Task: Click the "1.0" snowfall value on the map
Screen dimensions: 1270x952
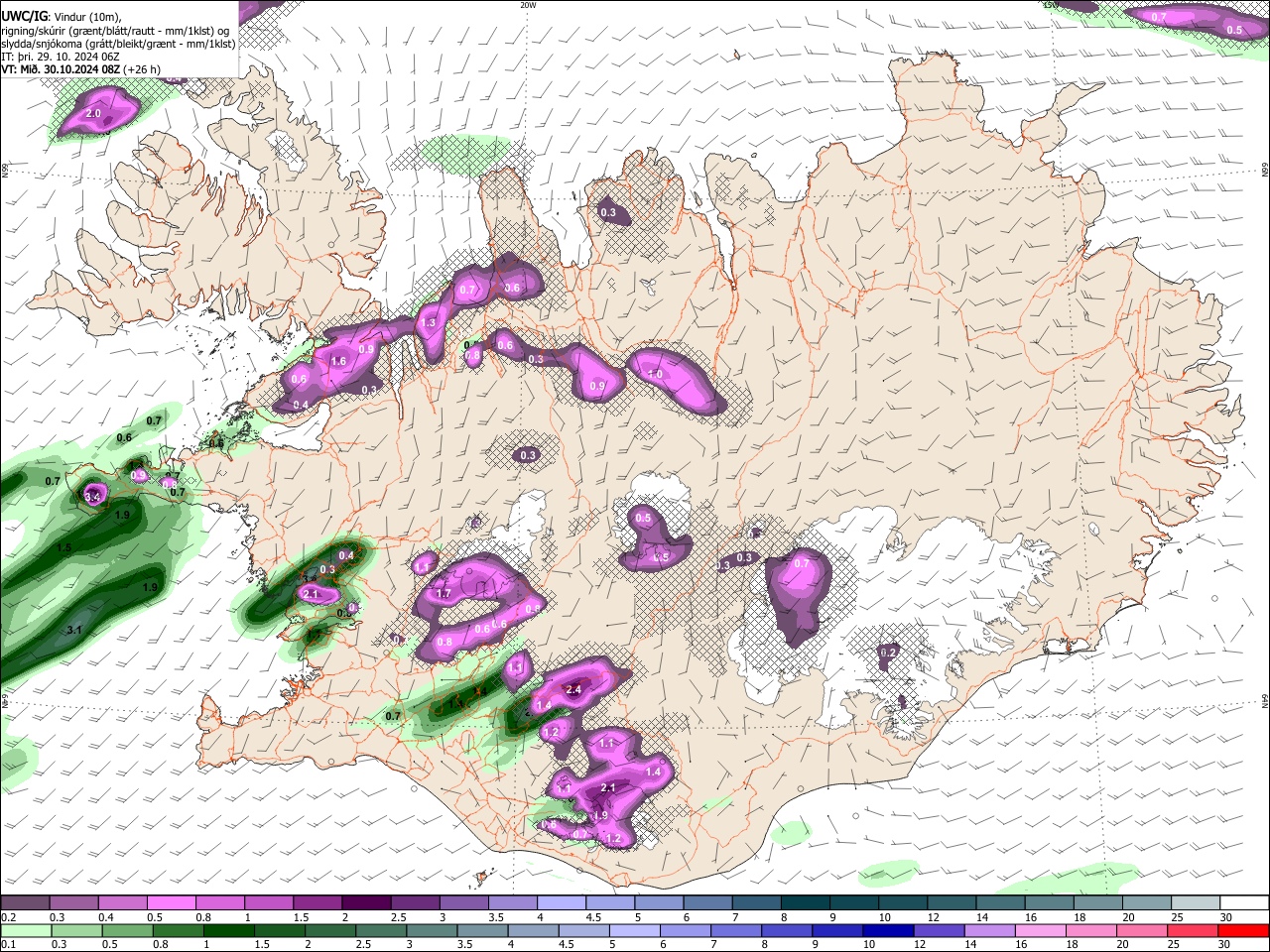Action: point(655,374)
